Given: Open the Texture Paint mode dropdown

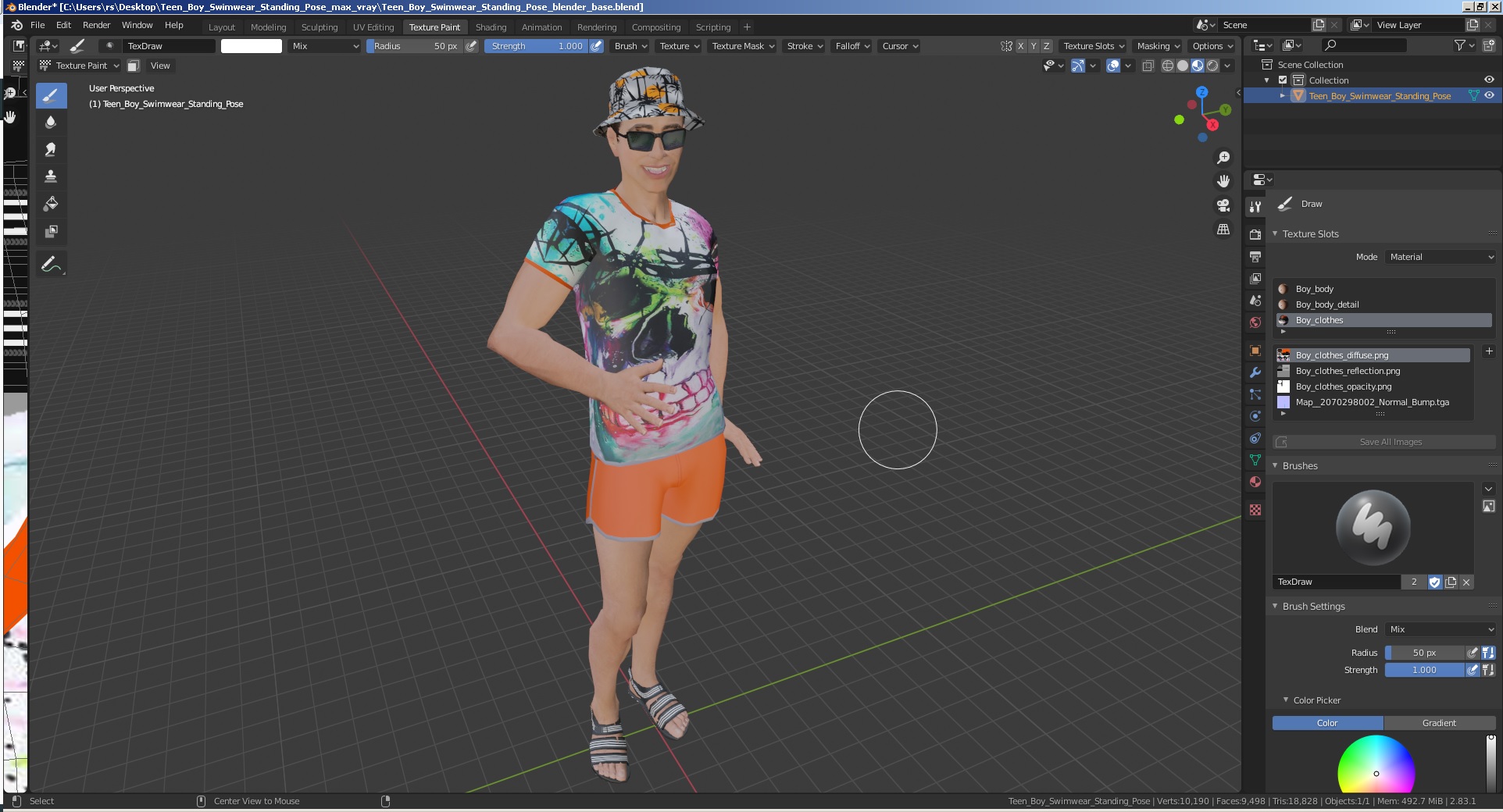Looking at the screenshot, I should [x=80, y=66].
